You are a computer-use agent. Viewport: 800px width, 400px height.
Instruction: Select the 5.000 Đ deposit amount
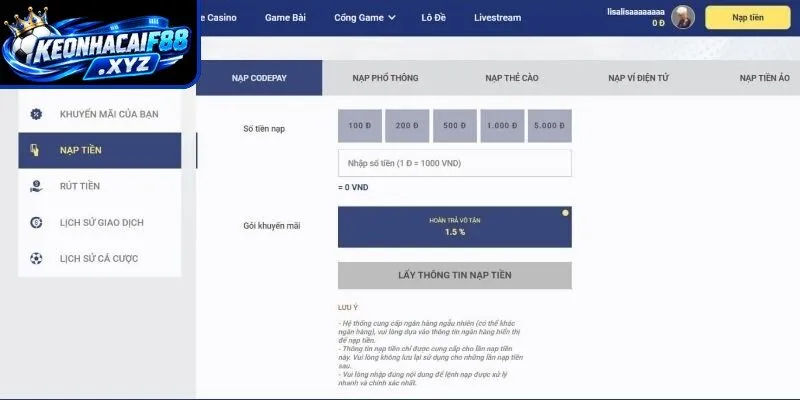click(x=549, y=126)
